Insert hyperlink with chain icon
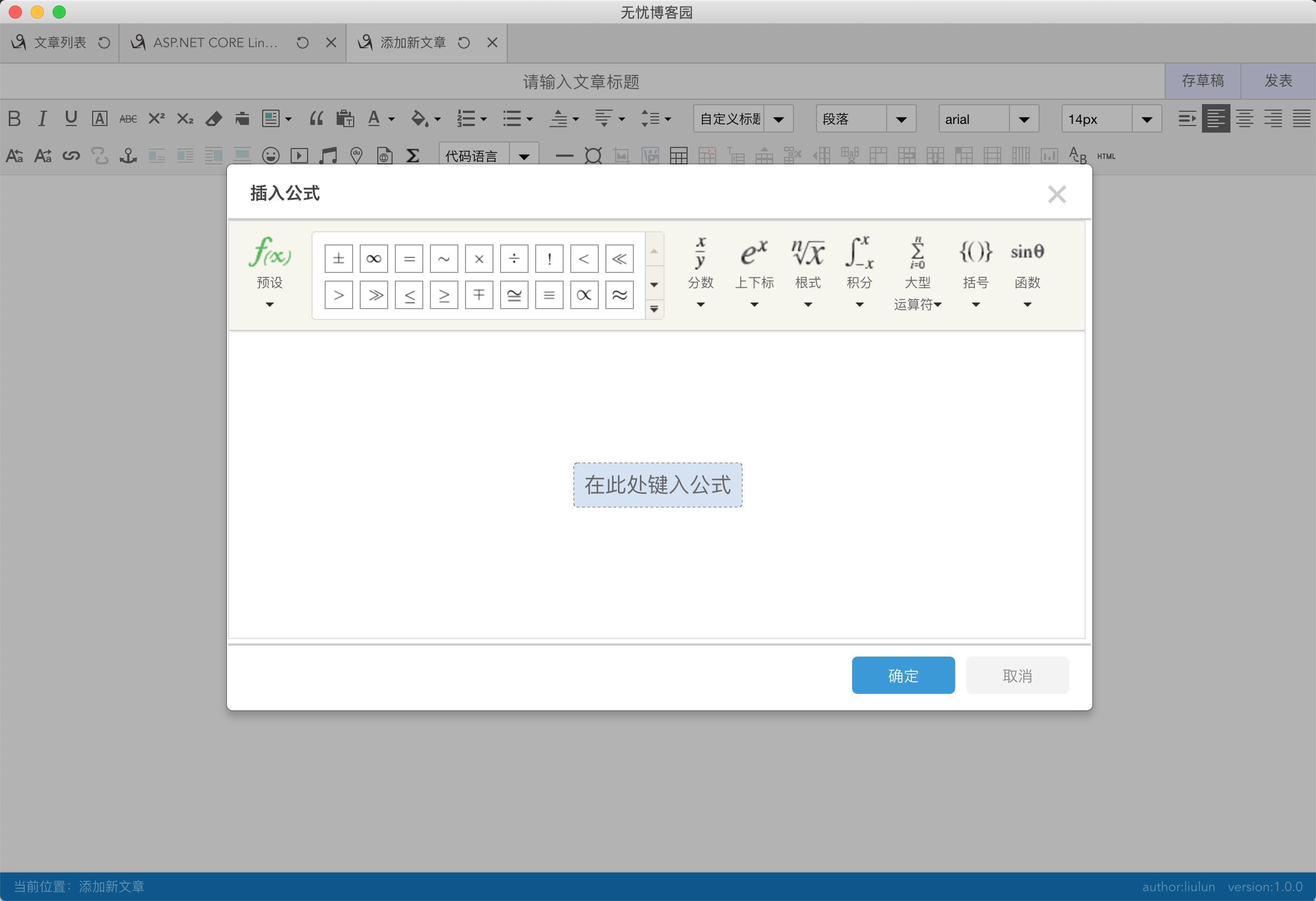Viewport: 1316px width, 901px height. coord(71,156)
